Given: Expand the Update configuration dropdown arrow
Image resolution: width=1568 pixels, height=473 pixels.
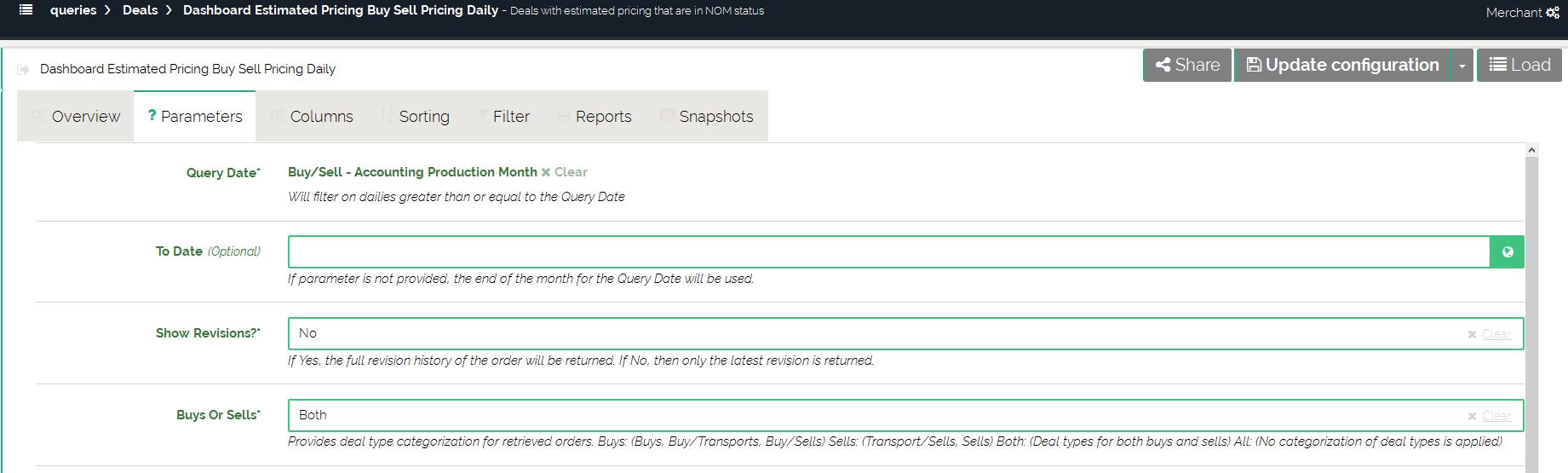Looking at the screenshot, I should click(x=1462, y=66).
